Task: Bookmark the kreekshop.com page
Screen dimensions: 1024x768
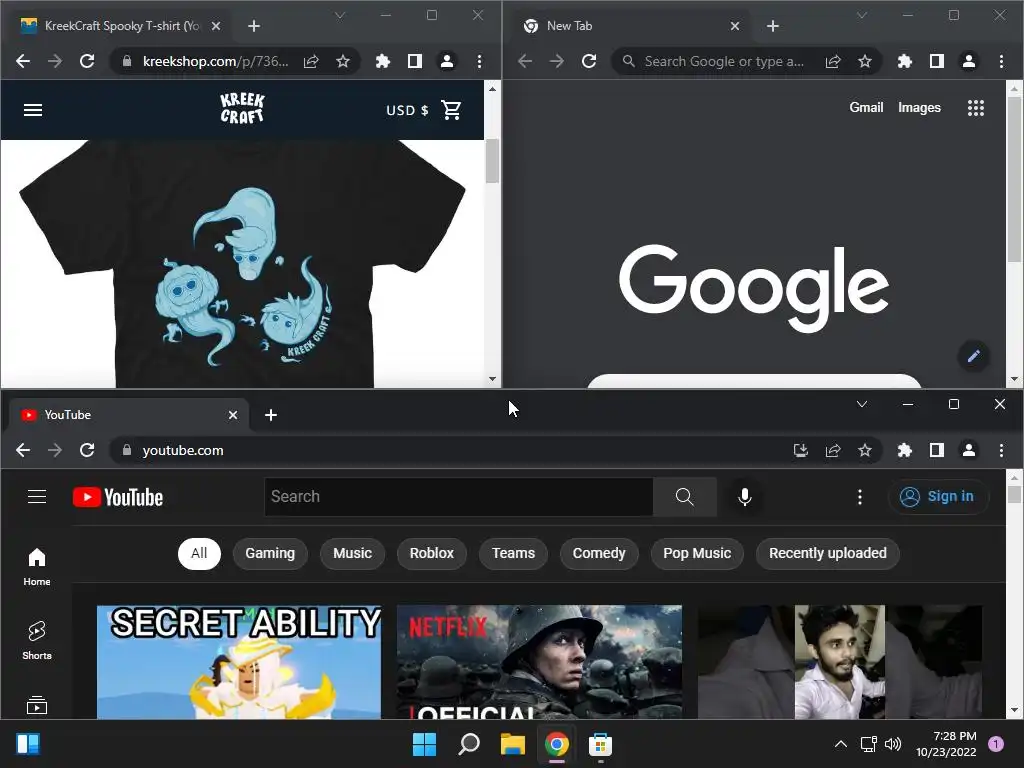Action: [343, 61]
